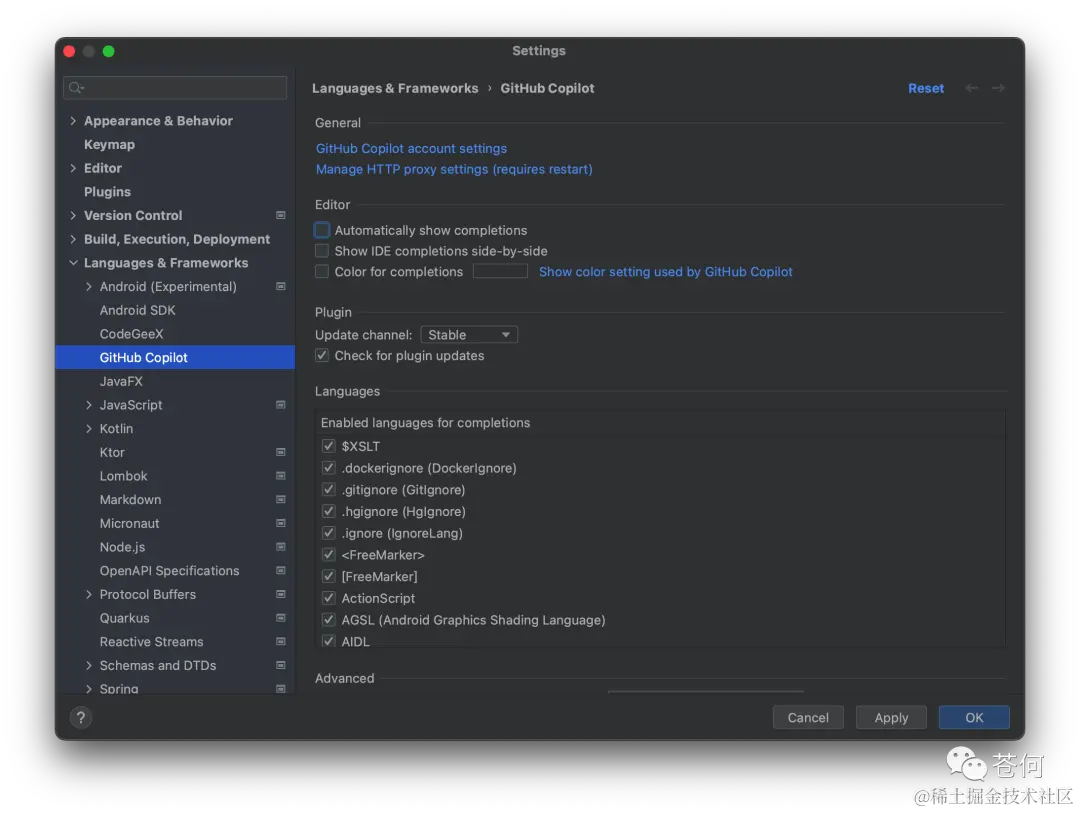The image size is (1080, 813).
Task: Click project-level icon next to Android (Experimental)
Action: point(281,287)
